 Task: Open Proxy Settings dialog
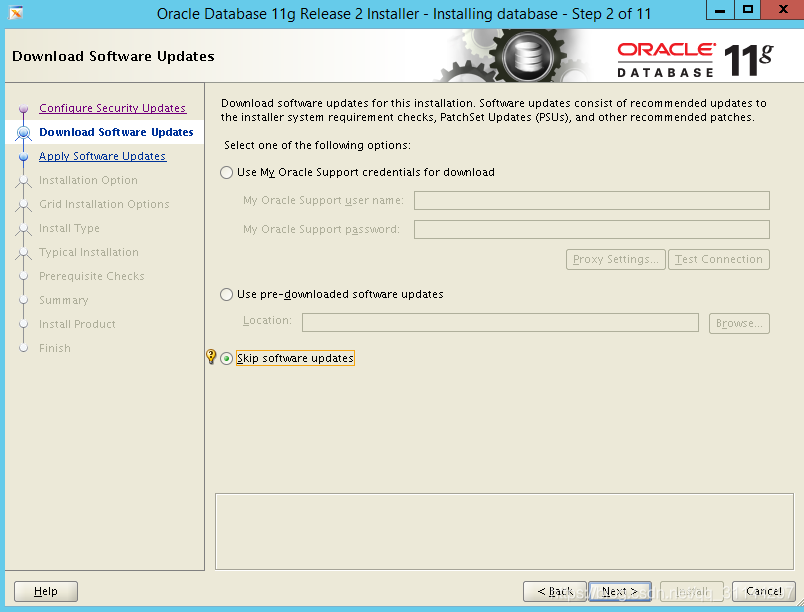[615, 259]
